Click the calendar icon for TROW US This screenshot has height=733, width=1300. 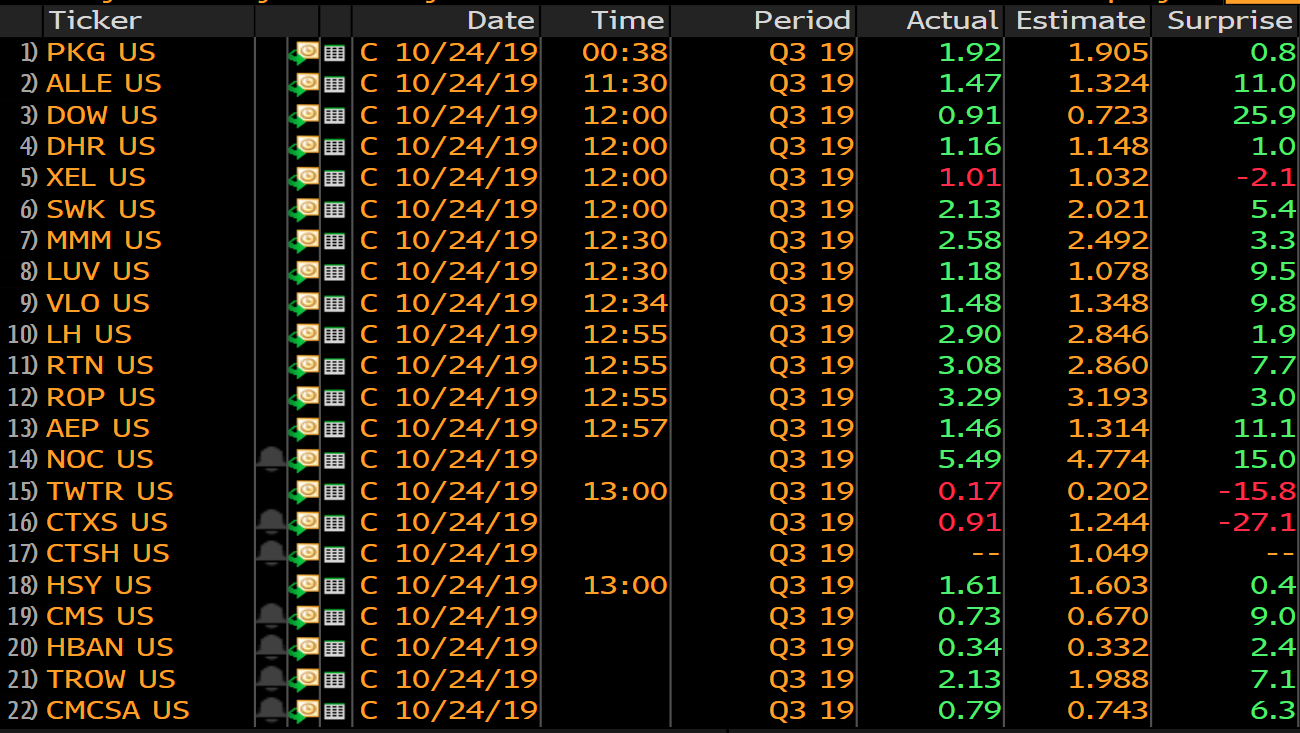pyautogui.click(x=305, y=679)
